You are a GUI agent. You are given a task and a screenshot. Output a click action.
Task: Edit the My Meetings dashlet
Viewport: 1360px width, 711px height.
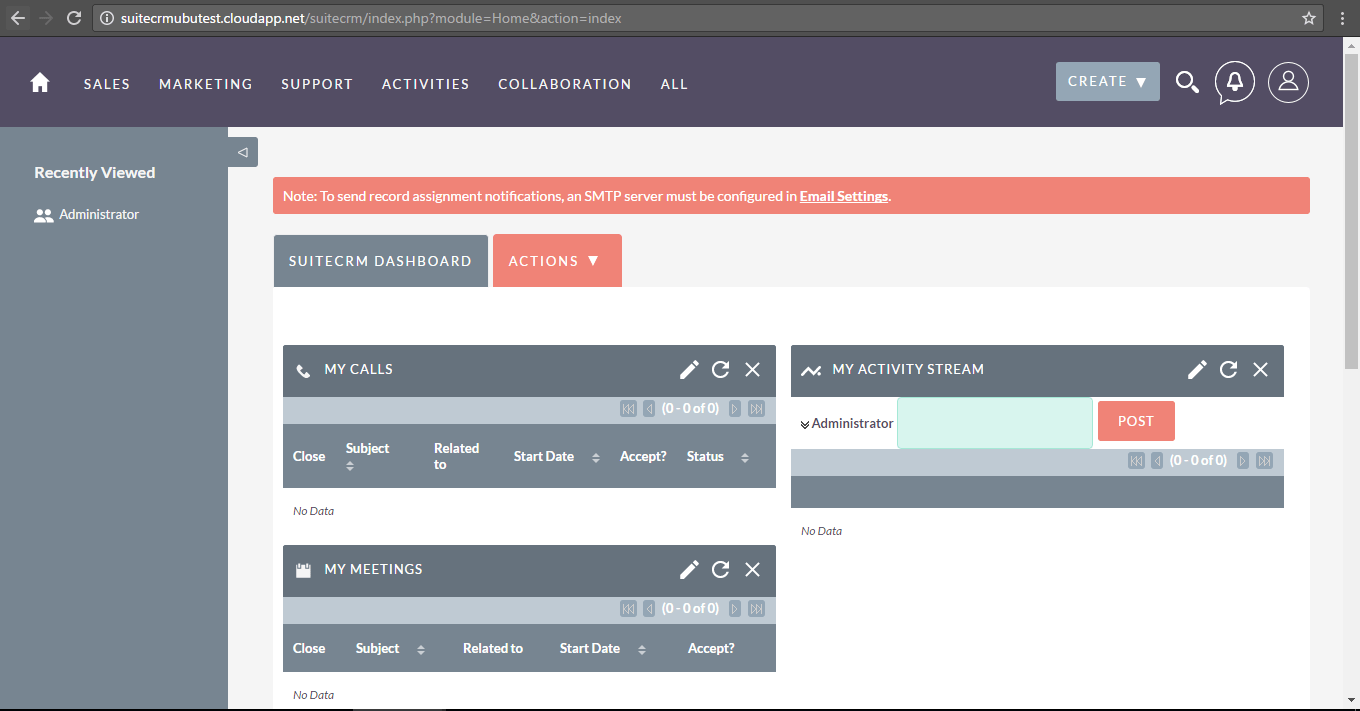tap(689, 570)
